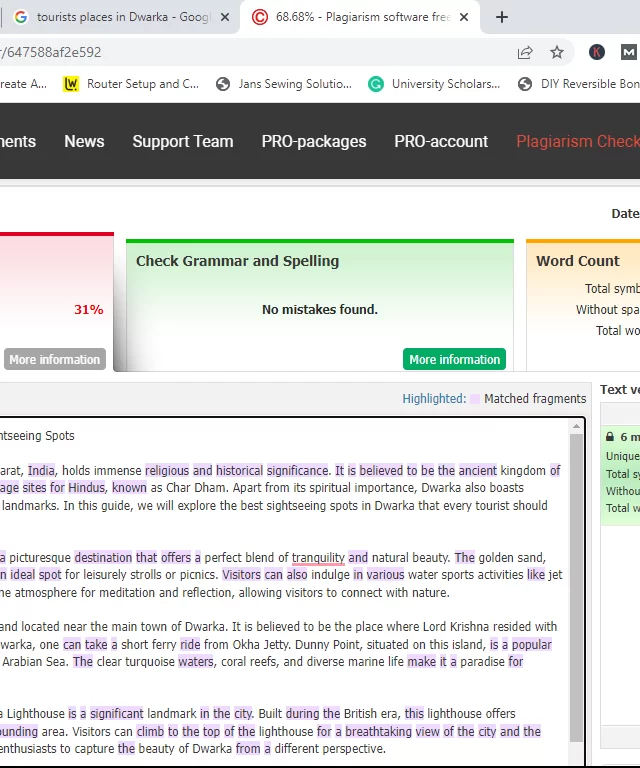Switch to the tourists places in Dwarka tab

[x=120, y=17]
